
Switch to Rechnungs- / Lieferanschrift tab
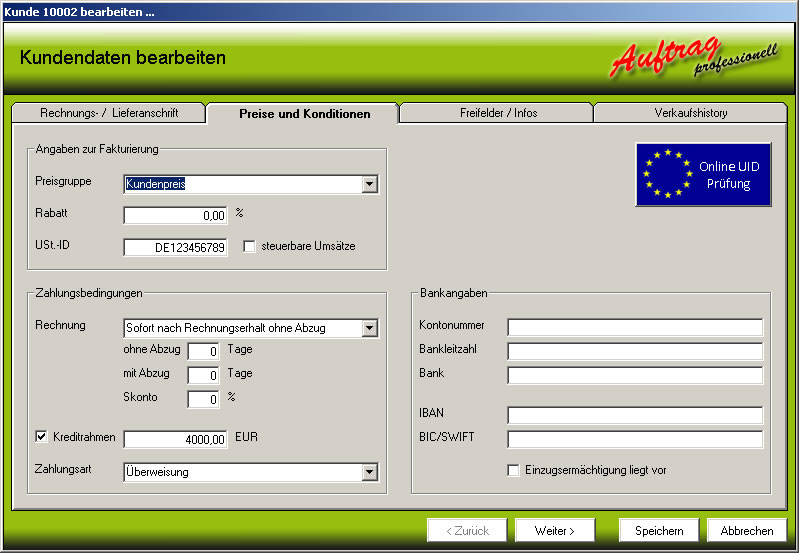109,113
